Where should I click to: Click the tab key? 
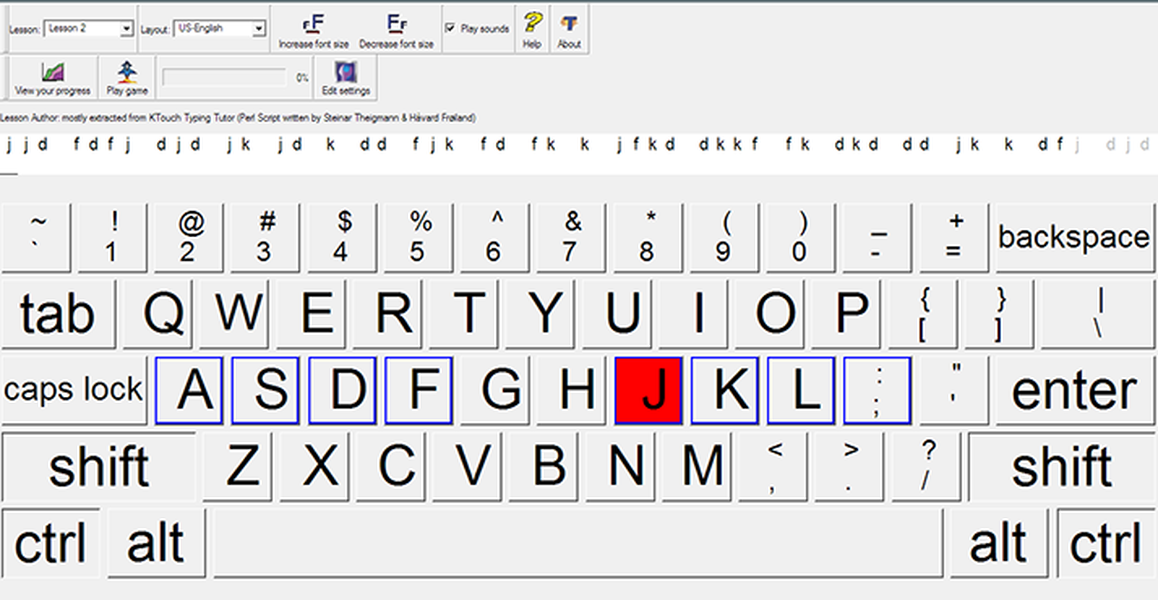click(x=58, y=314)
